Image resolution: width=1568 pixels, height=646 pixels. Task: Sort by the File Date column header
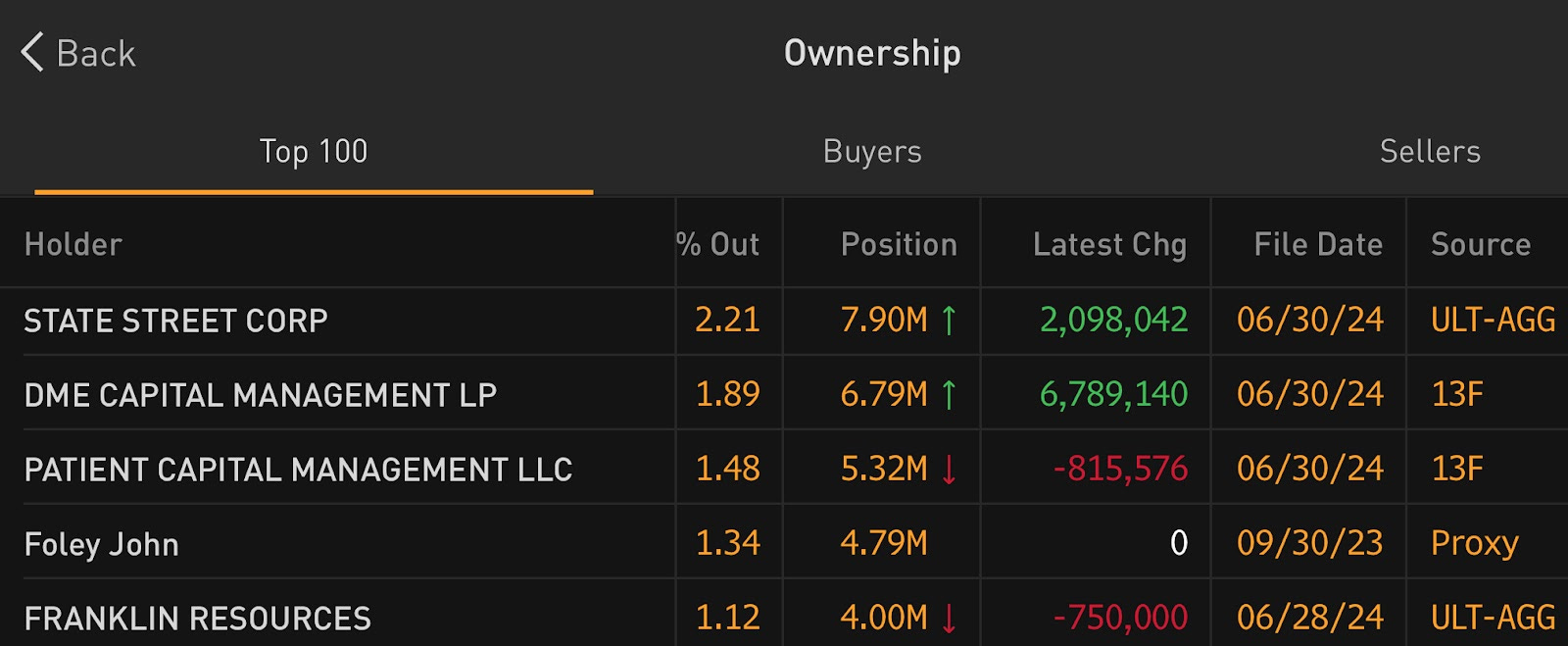click(x=1318, y=244)
